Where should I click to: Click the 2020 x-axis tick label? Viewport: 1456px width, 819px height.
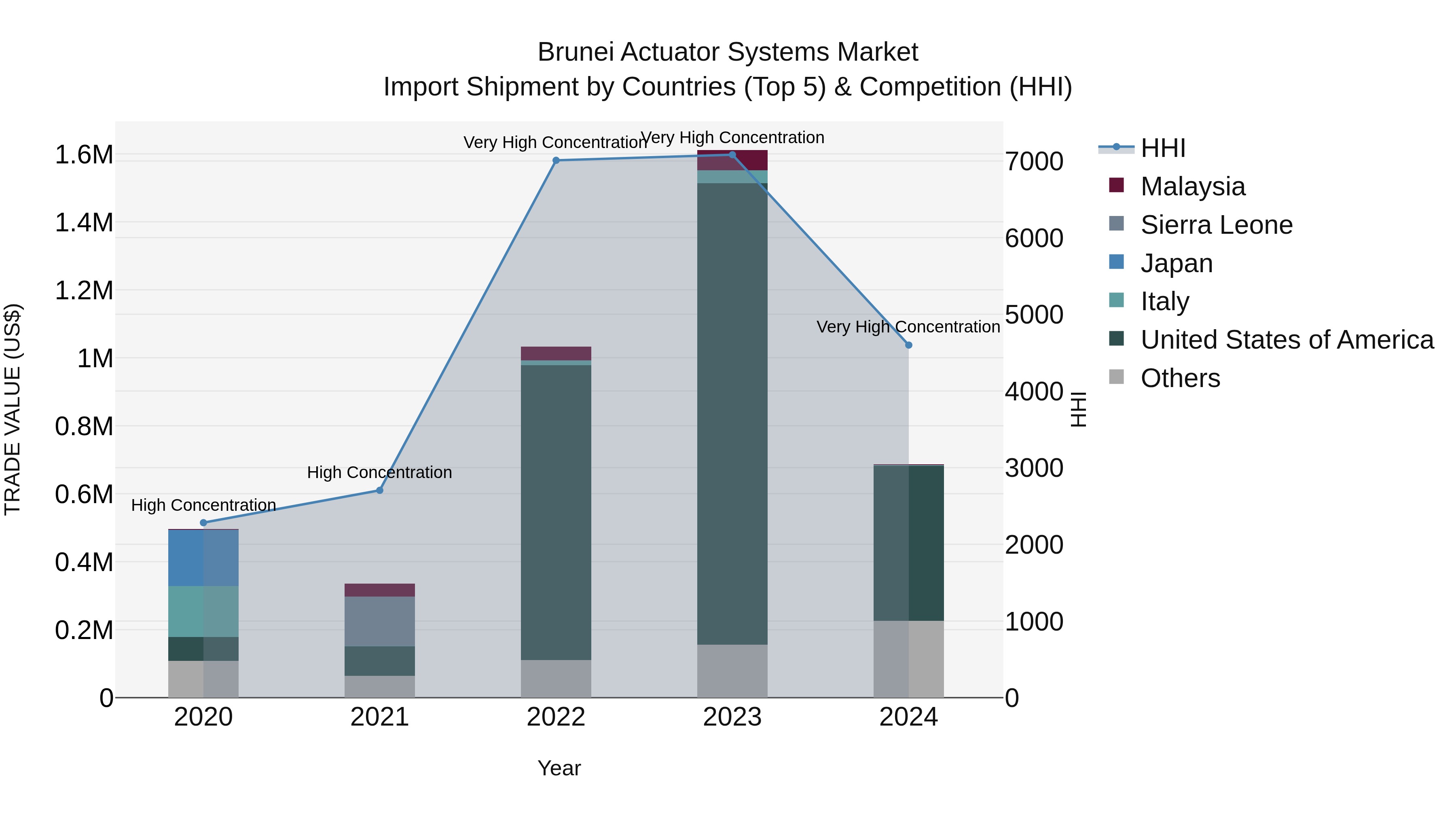click(x=203, y=717)
